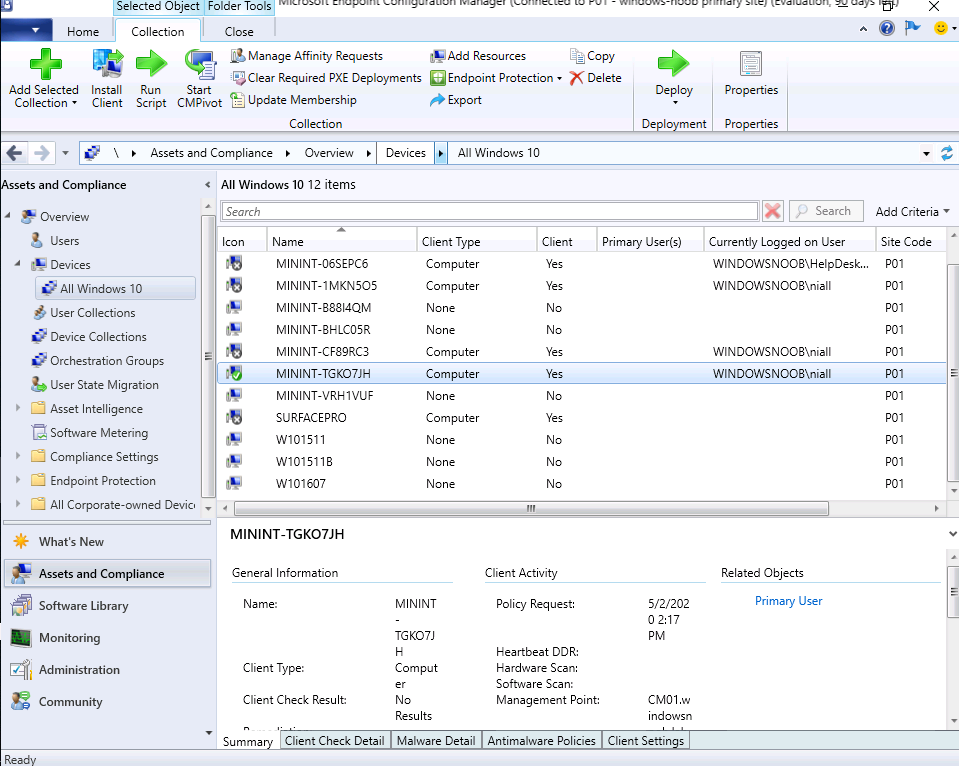Click the Forward navigation arrow
959x766 pixels.
pyautogui.click(x=42, y=152)
